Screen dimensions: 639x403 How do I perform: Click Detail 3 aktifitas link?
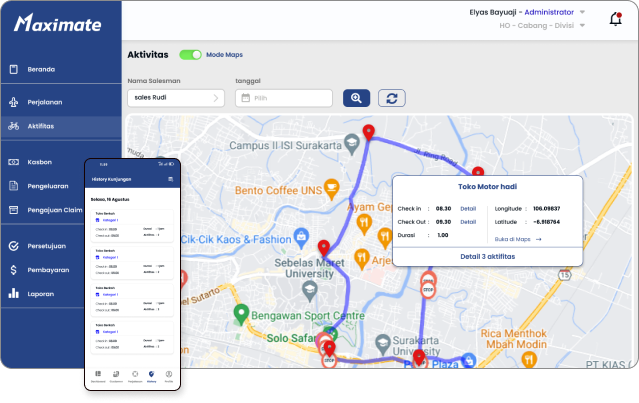pos(487,257)
